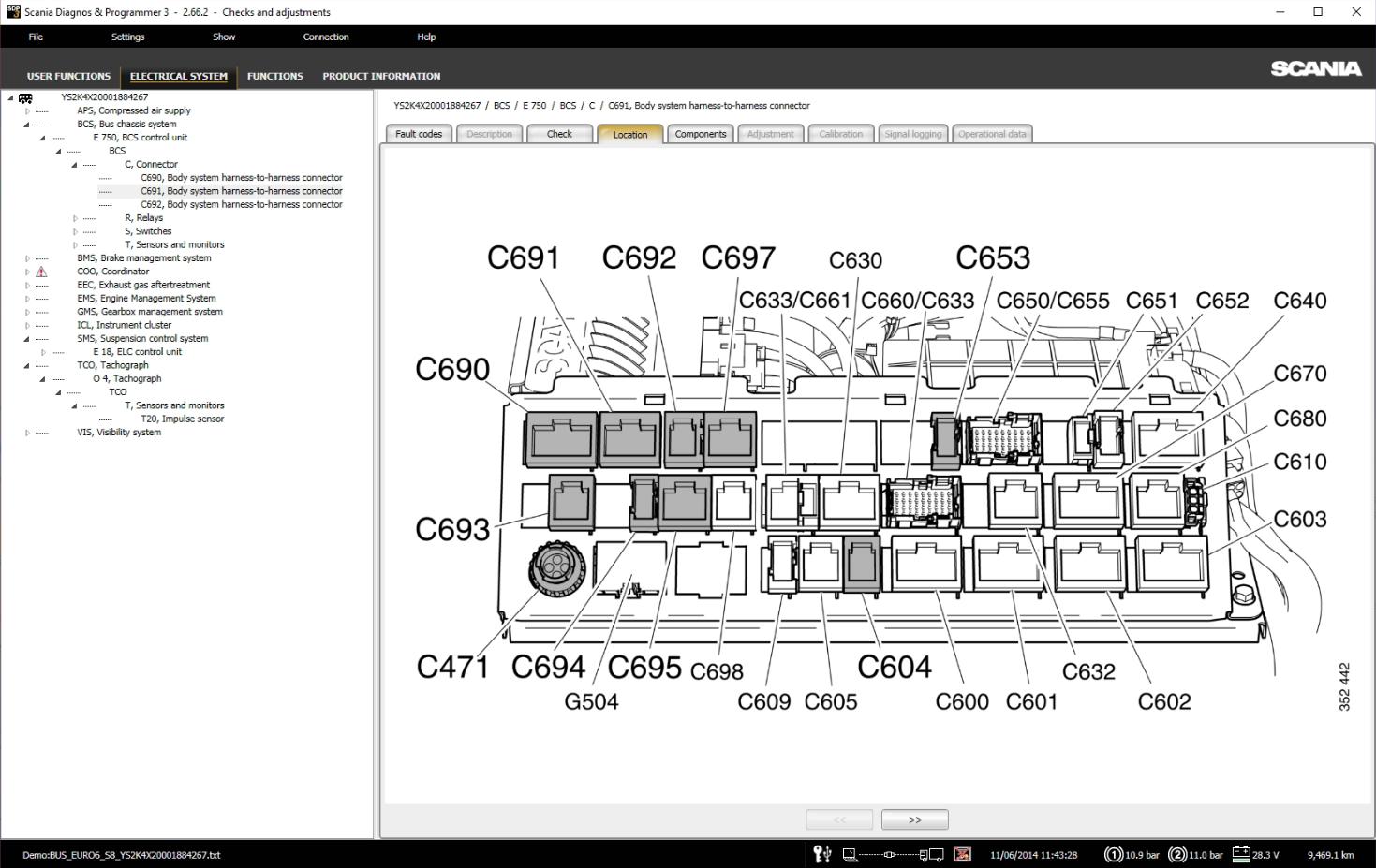
Task: Click the red crossed-out icon in the status bar
Action: [962, 854]
